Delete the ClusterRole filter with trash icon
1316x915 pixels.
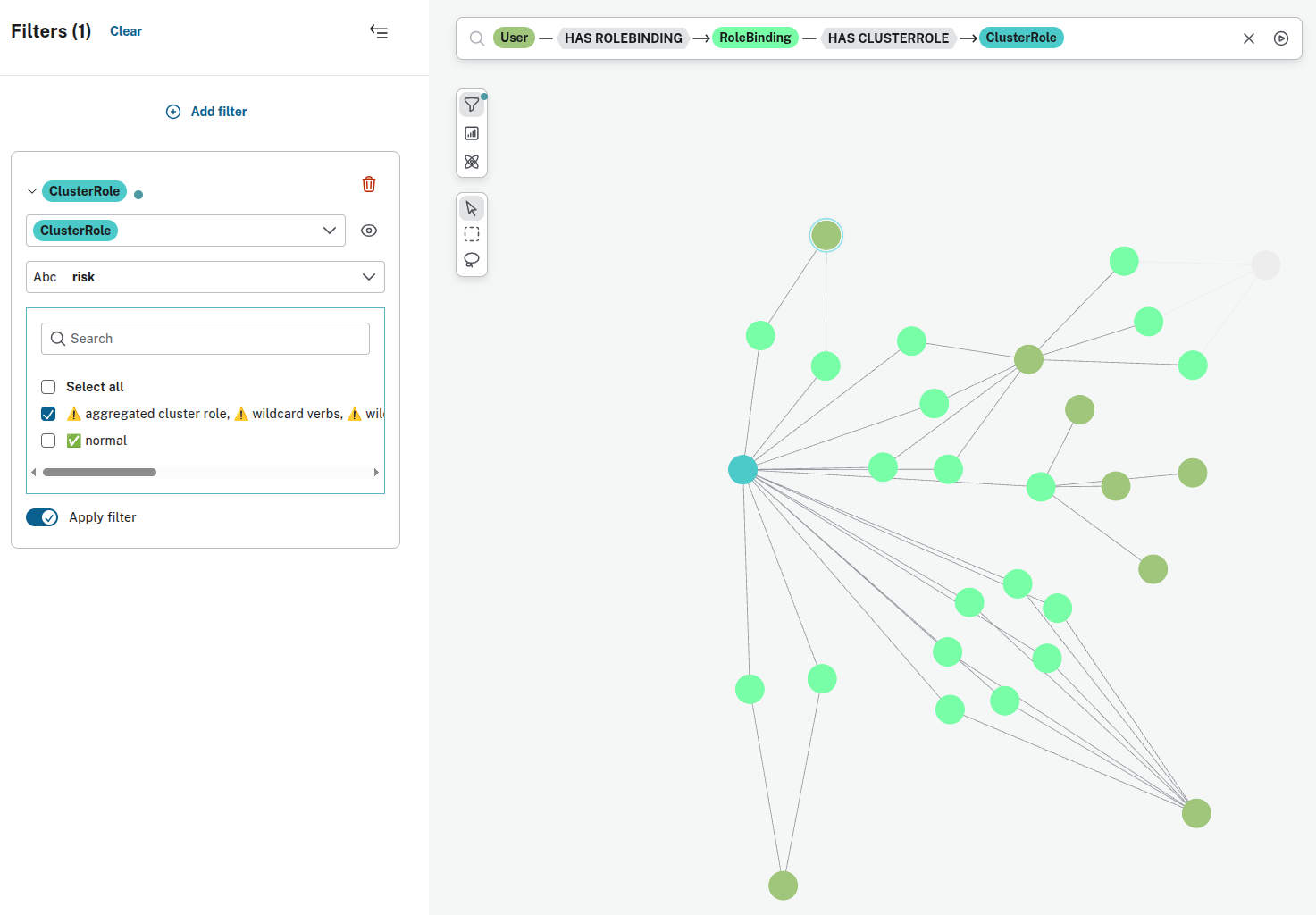point(369,184)
